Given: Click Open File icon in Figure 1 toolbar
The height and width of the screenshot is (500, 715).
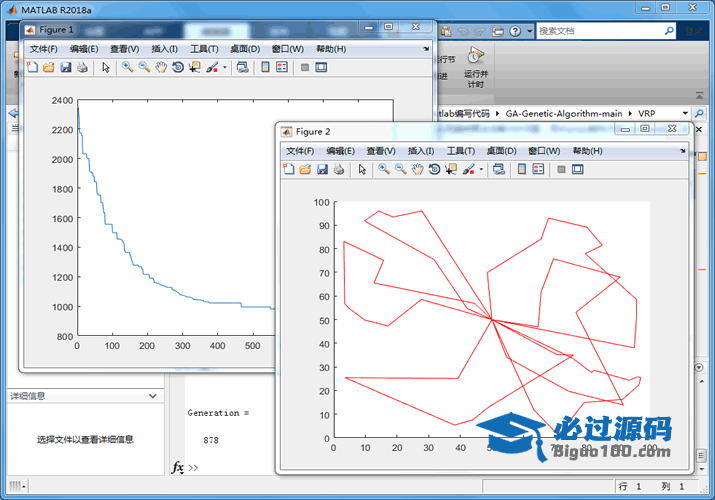Looking at the screenshot, I should tap(48, 67).
